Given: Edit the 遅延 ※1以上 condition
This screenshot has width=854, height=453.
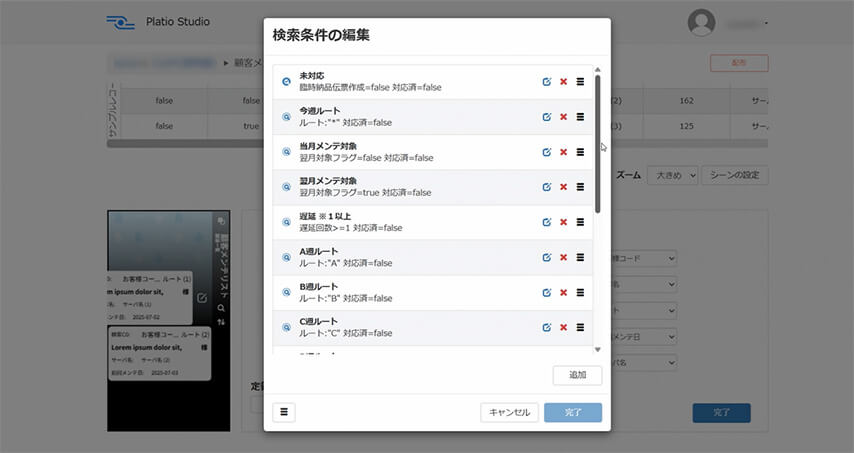Looking at the screenshot, I should coord(546,222).
